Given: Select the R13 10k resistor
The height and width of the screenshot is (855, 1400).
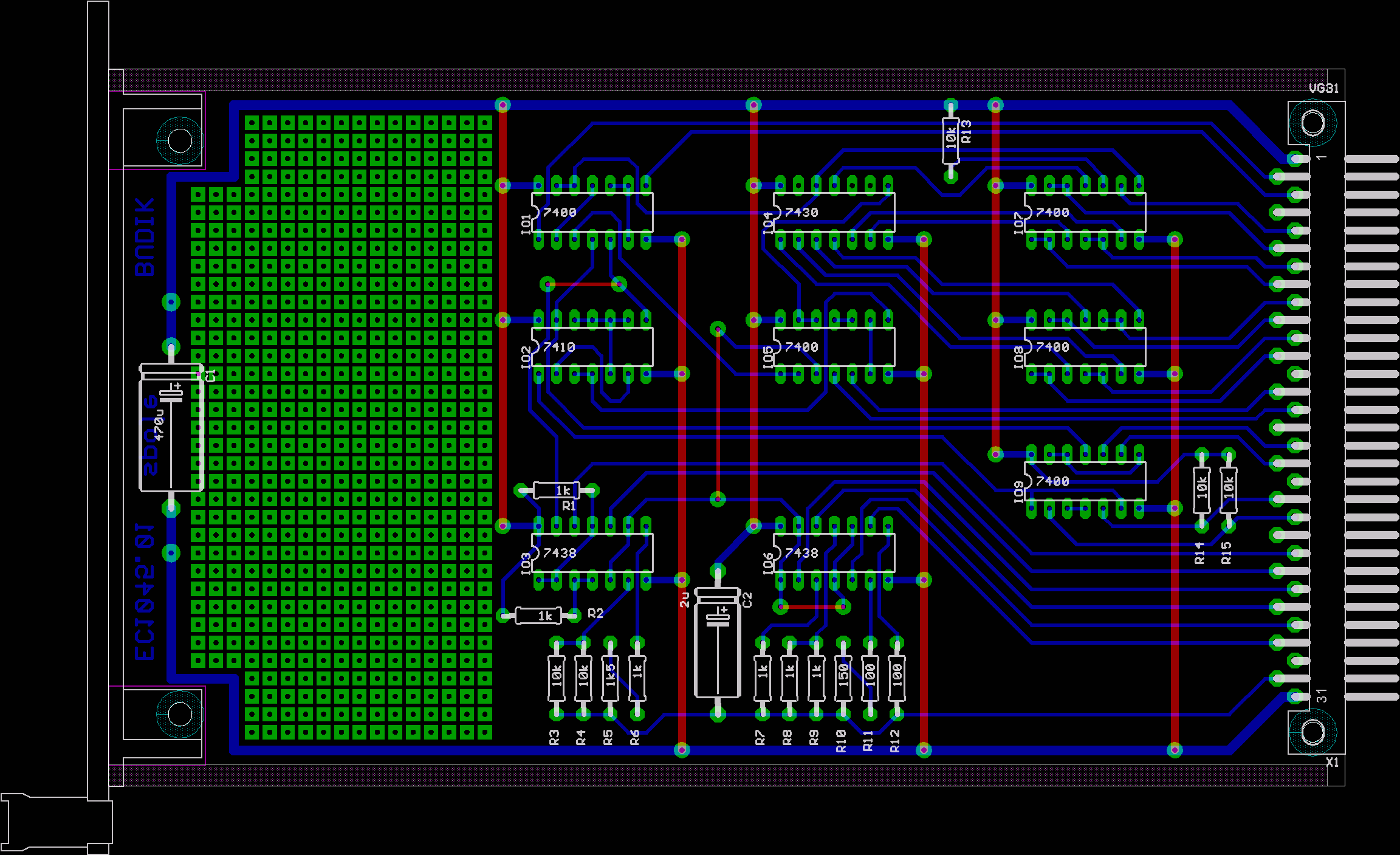Looking at the screenshot, I should click(951, 140).
